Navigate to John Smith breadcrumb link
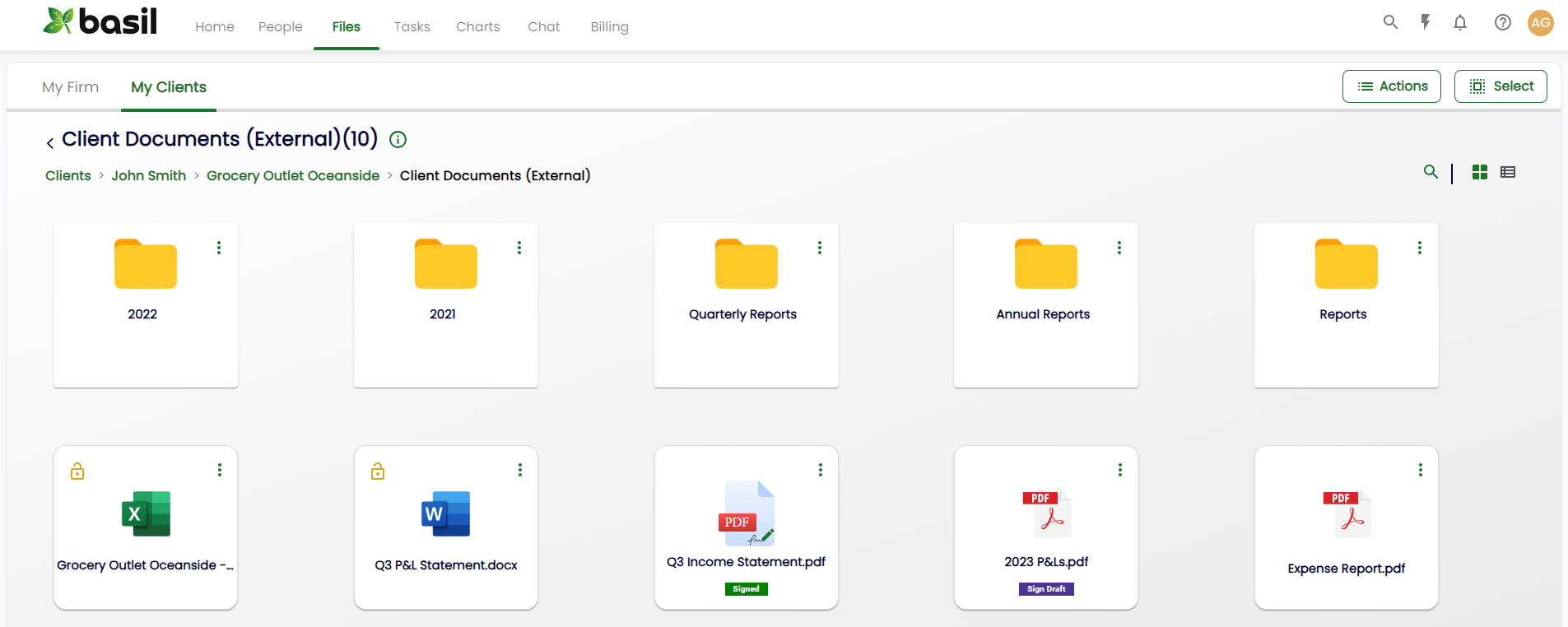This screenshot has width=1568, height=627. point(149,175)
